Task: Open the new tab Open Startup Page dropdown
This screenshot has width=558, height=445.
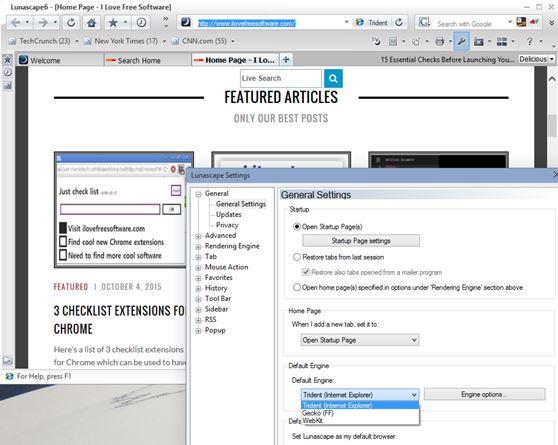Action: pos(360,340)
